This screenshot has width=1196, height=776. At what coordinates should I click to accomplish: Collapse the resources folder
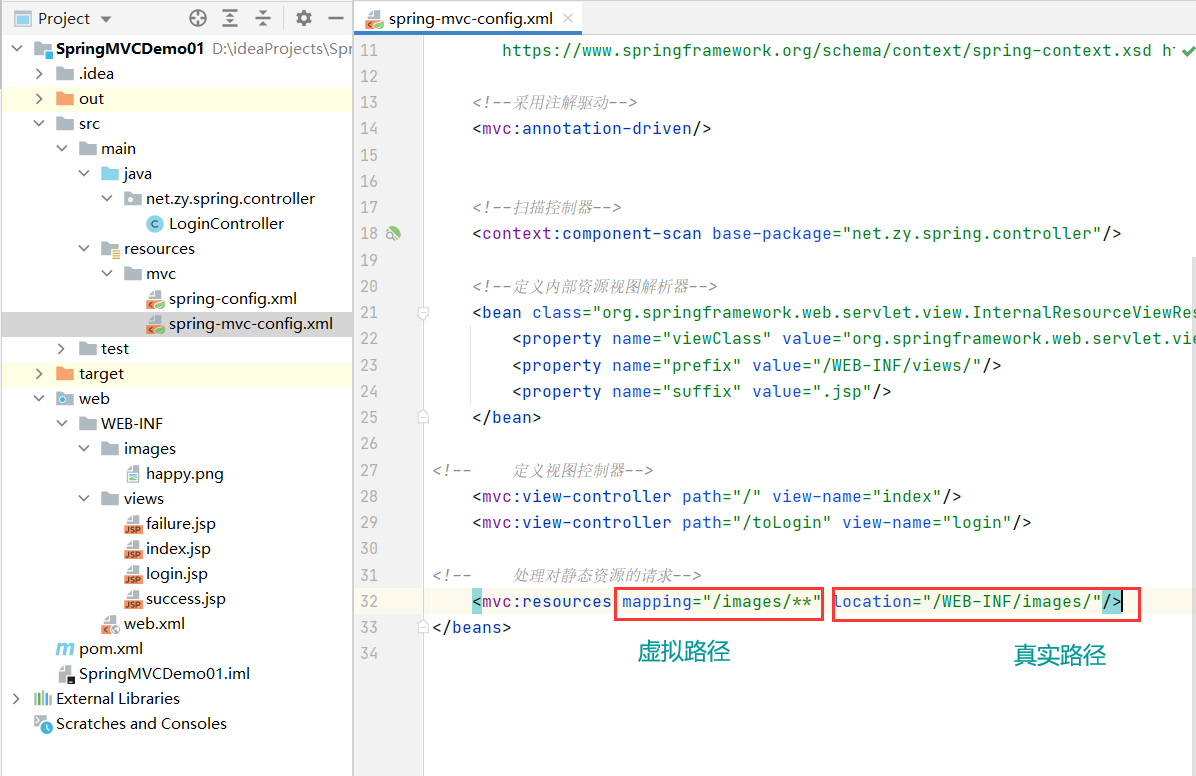click(84, 249)
